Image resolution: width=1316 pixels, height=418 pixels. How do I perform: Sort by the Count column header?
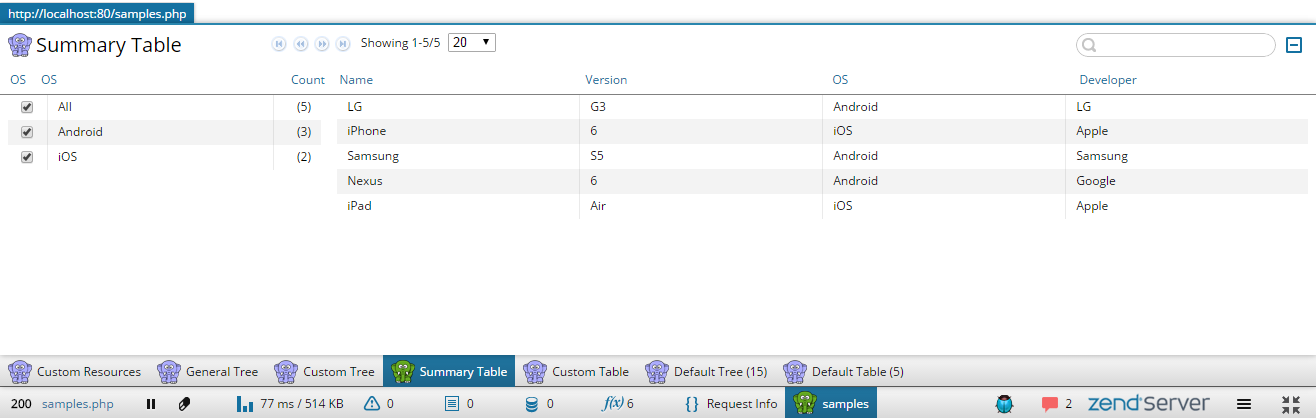(x=308, y=80)
